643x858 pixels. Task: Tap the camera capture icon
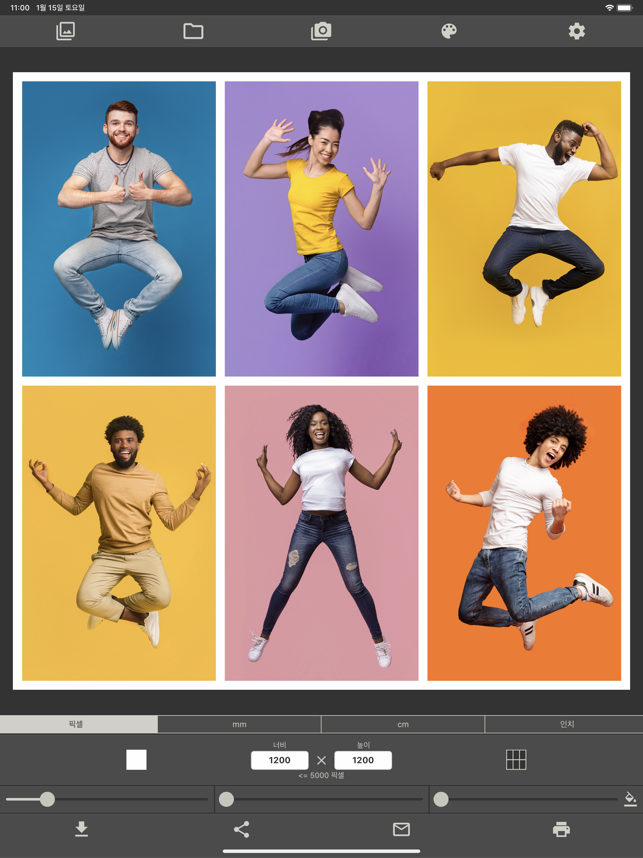coord(321,31)
